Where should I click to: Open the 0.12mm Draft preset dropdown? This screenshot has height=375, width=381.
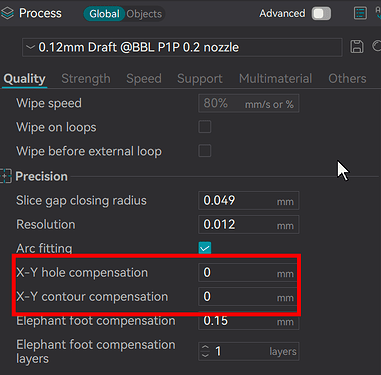click(182, 47)
